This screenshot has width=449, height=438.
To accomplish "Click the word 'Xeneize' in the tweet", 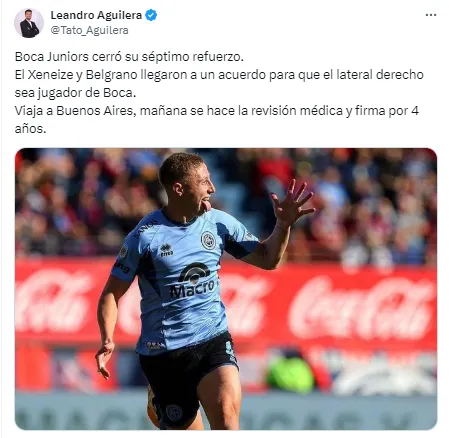I will pos(51,75).
